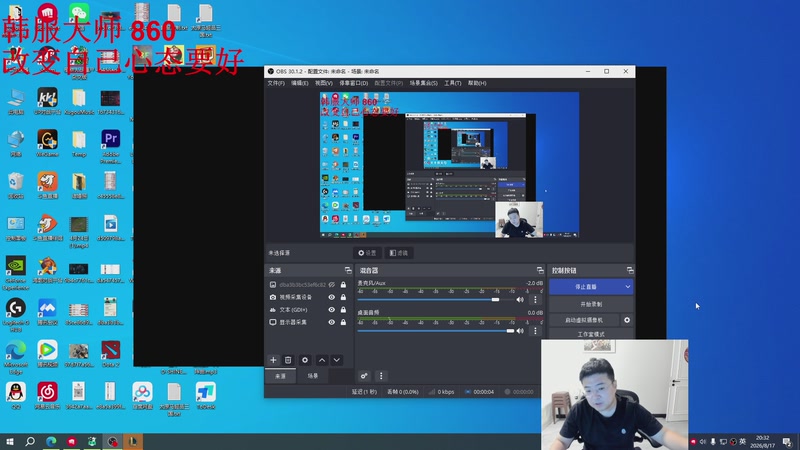The width and height of the screenshot is (800, 450).
Task: Hide the 文本 (GDI+) source
Action: click(x=332, y=310)
